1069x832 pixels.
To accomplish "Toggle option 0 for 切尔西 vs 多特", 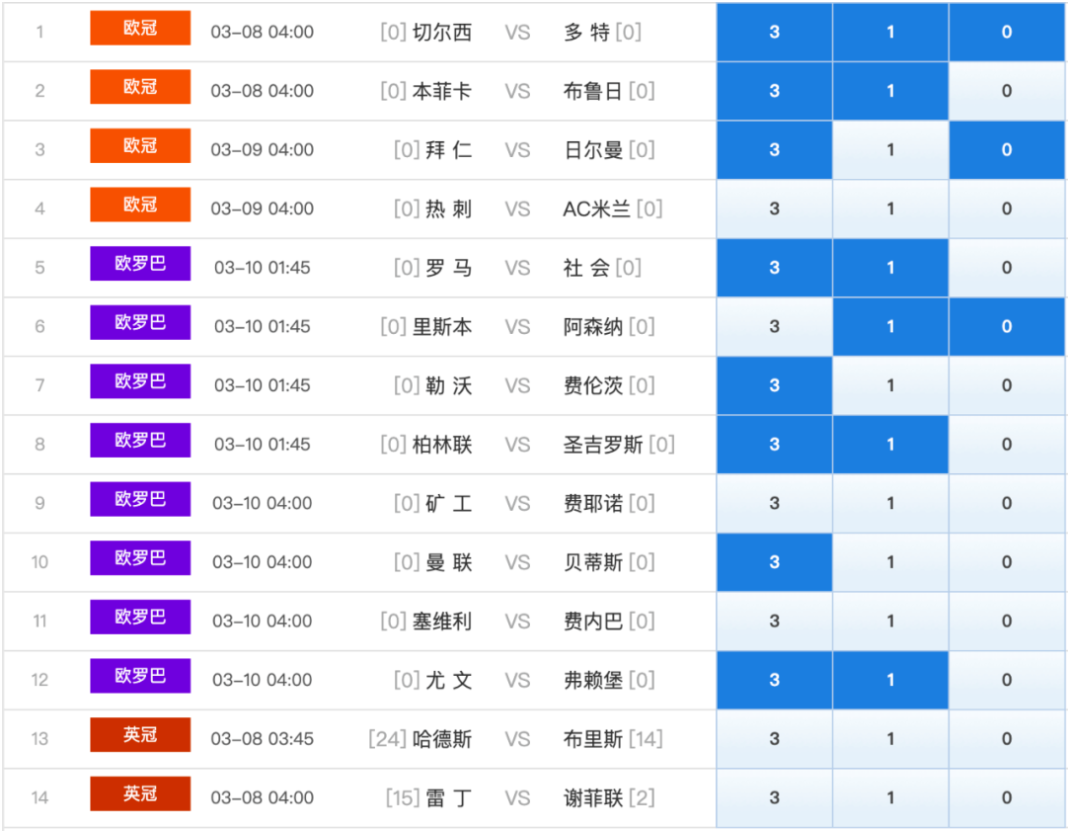I will click(x=1007, y=32).
